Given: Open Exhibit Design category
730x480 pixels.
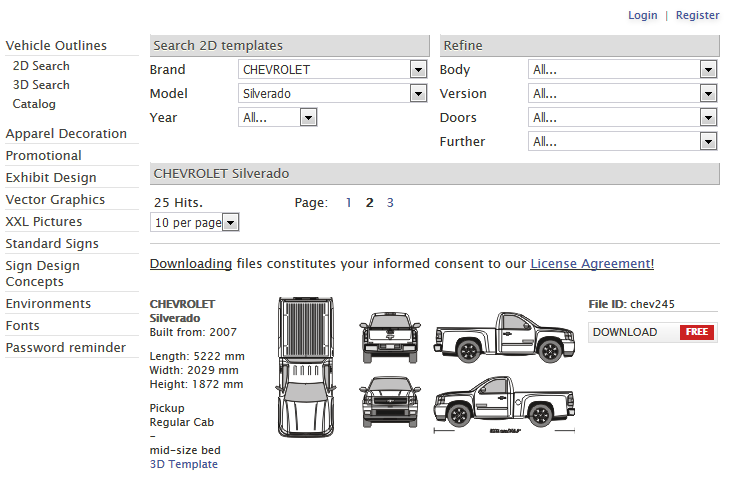Looking at the screenshot, I should click(x=51, y=177).
